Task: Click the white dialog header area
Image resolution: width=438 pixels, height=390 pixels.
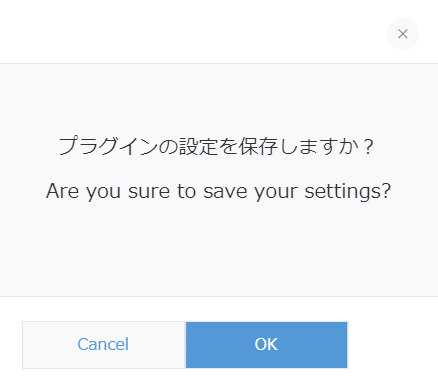Action: pyautogui.click(x=193, y=32)
